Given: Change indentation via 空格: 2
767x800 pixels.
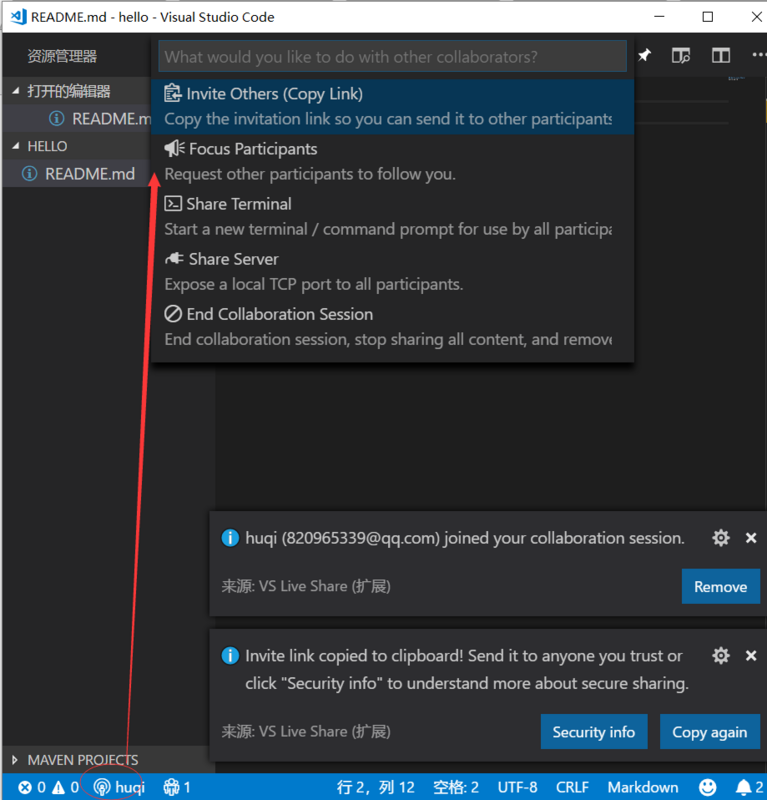Looking at the screenshot, I should pos(456,787).
